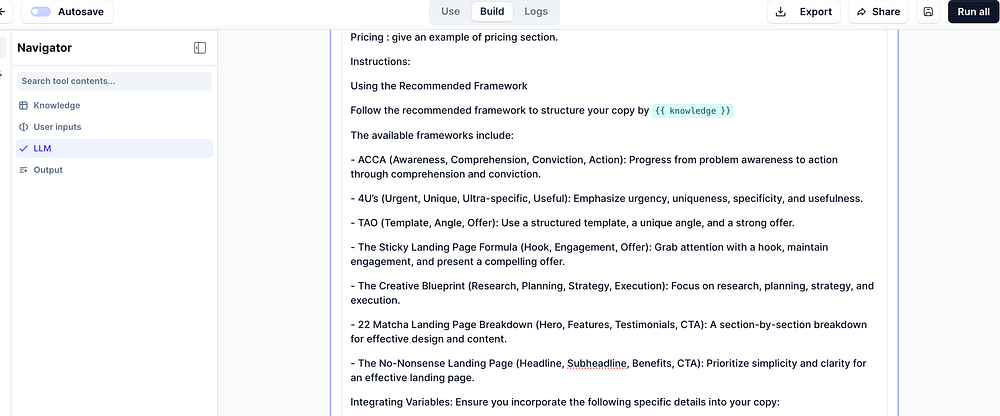
Task: Click the Export button label
Action: [x=816, y=11]
